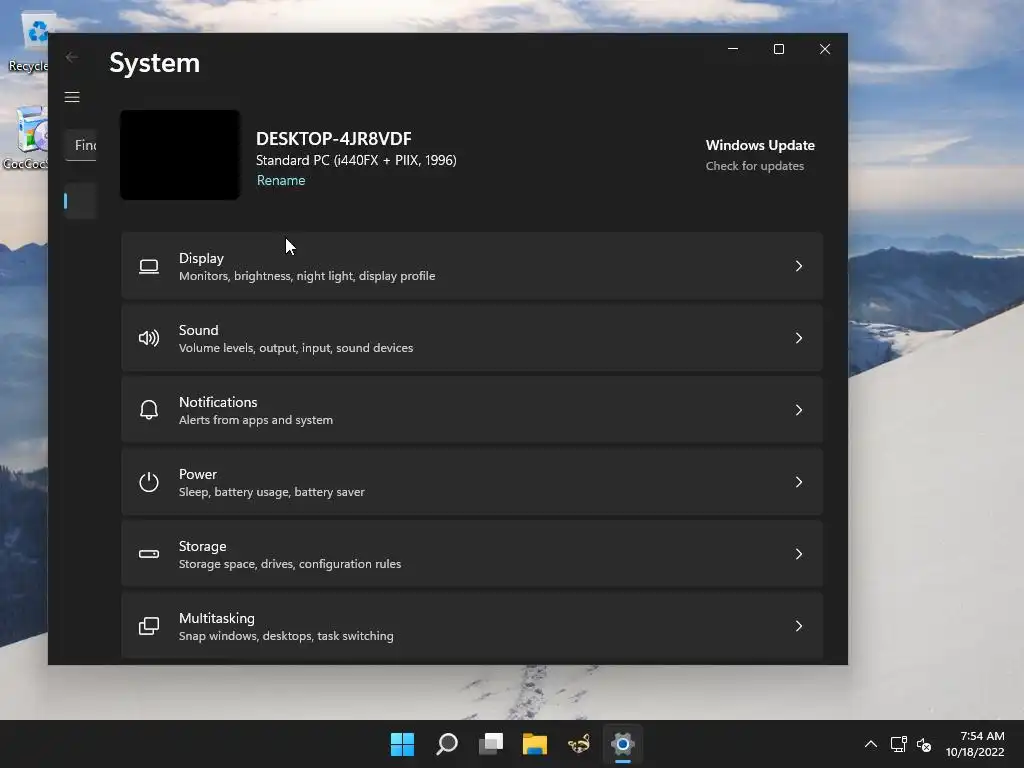
Task: Click the Notifications bell icon
Action: point(149,410)
